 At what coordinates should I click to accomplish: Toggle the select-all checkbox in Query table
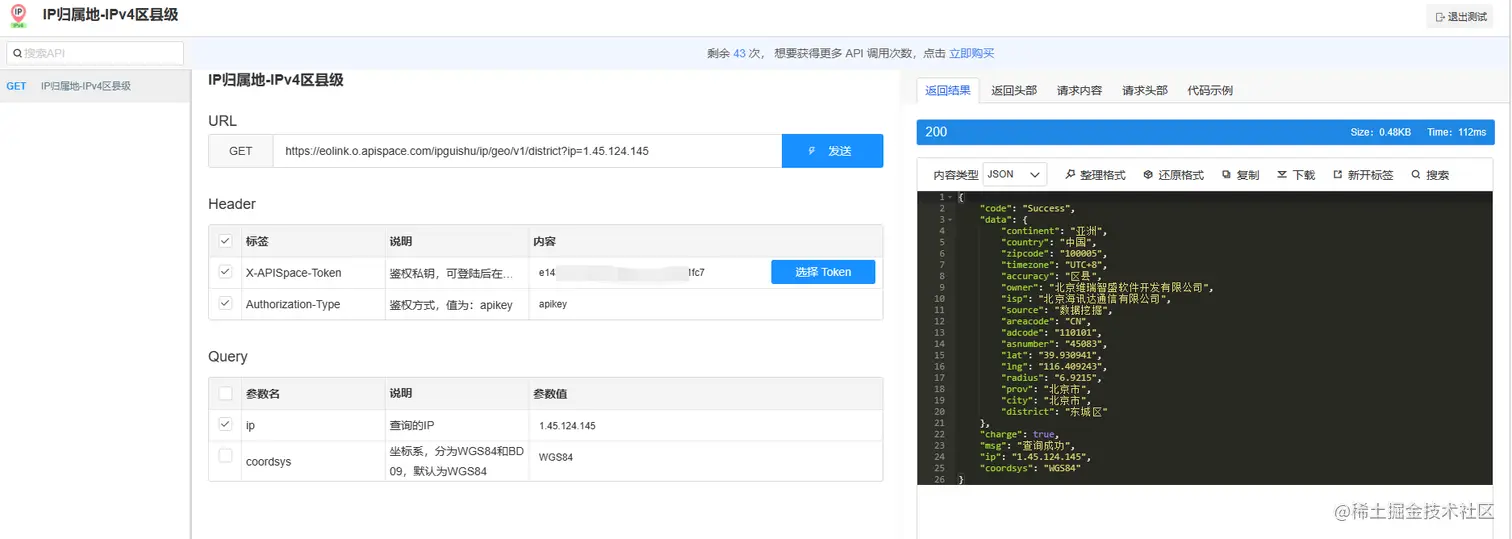pos(226,393)
